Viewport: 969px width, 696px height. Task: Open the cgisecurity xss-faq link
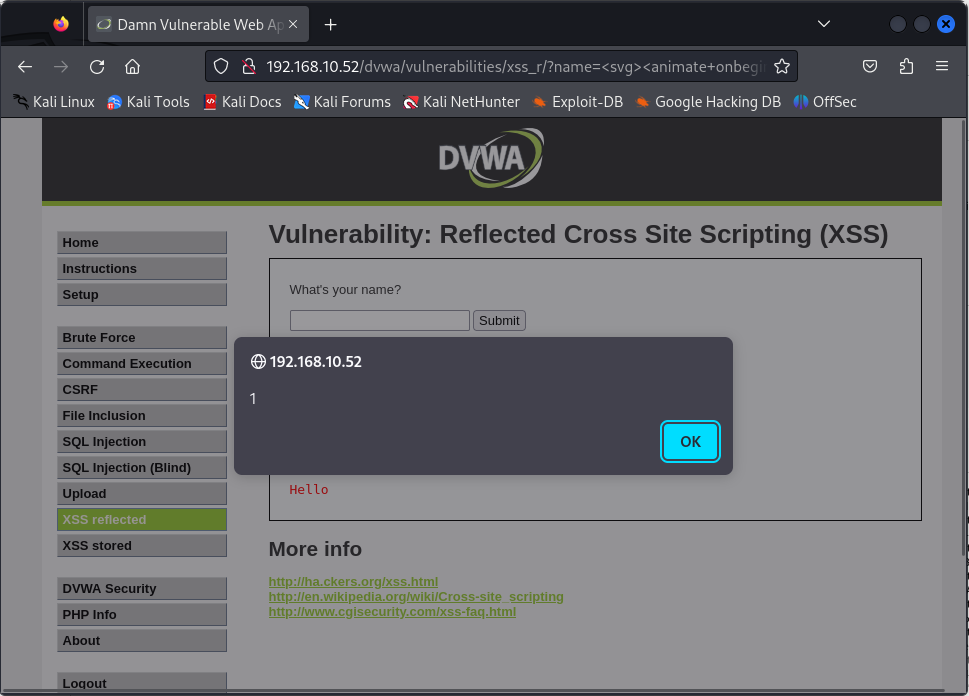[392, 611]
